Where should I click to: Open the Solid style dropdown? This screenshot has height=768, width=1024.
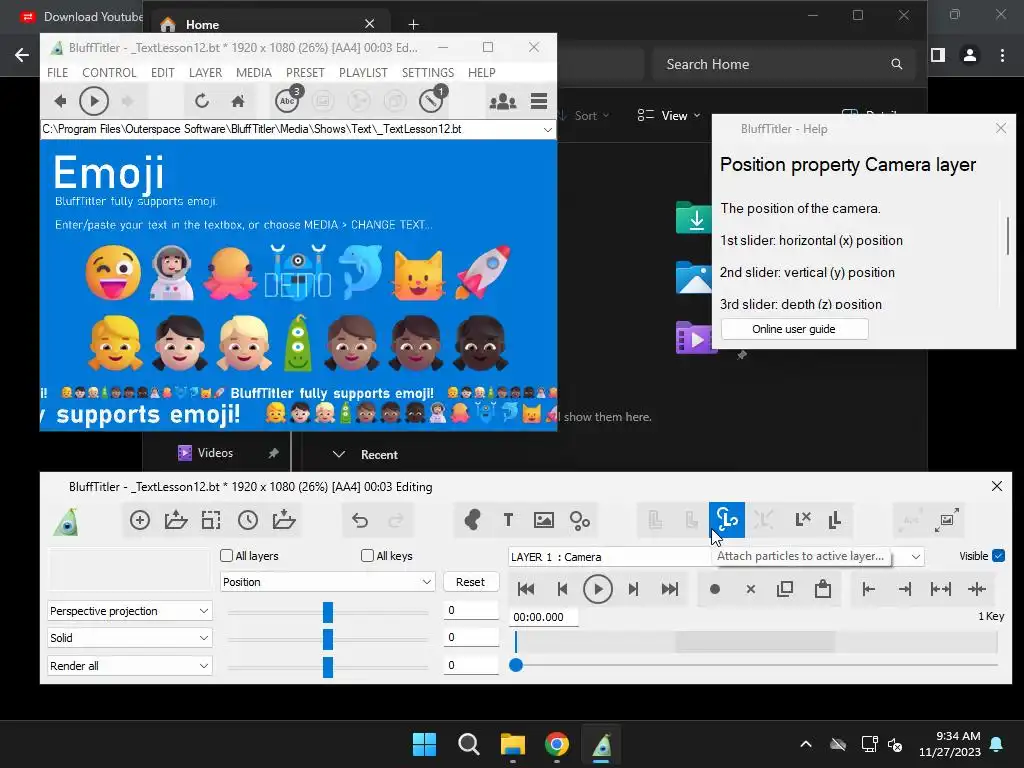(129, 638)
